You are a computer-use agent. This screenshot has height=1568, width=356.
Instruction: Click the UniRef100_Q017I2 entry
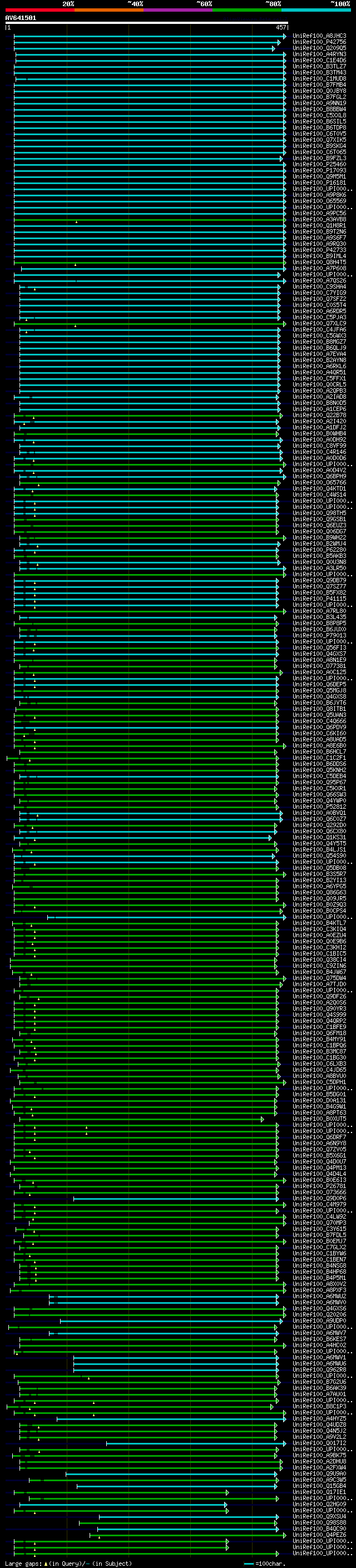click(x=319, y=1443)
